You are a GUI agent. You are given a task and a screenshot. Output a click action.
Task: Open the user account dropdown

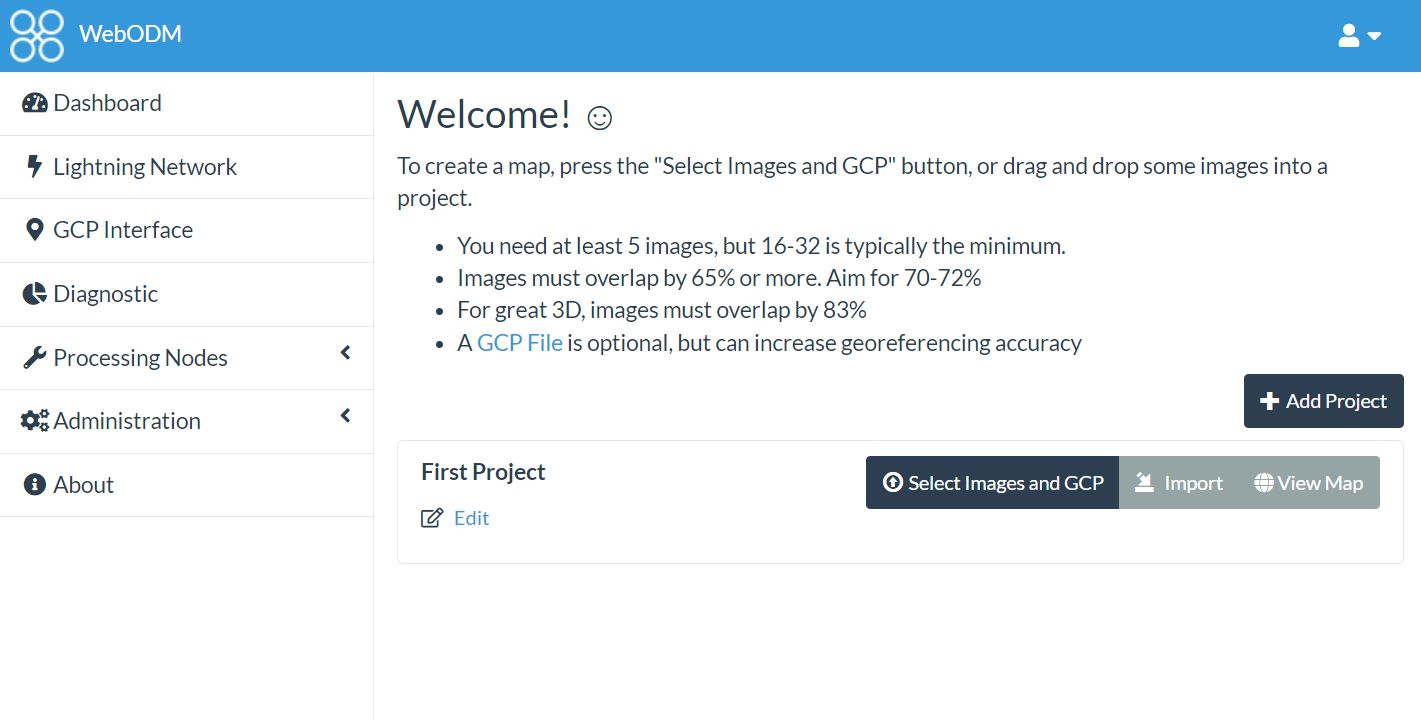pyautogui.click(x=1359, y=36)
